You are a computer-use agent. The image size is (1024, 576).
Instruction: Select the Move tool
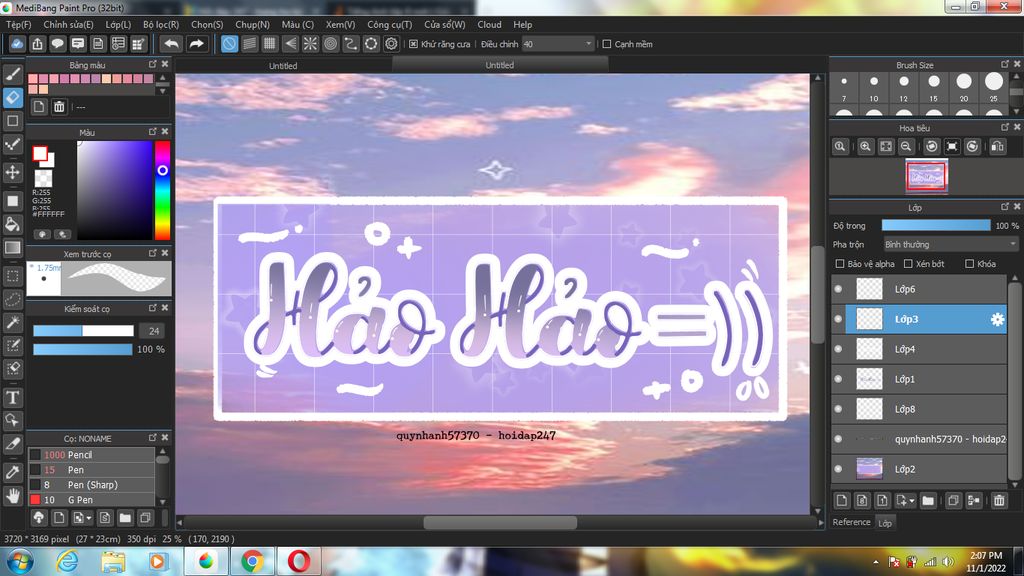tap(12, 172)
